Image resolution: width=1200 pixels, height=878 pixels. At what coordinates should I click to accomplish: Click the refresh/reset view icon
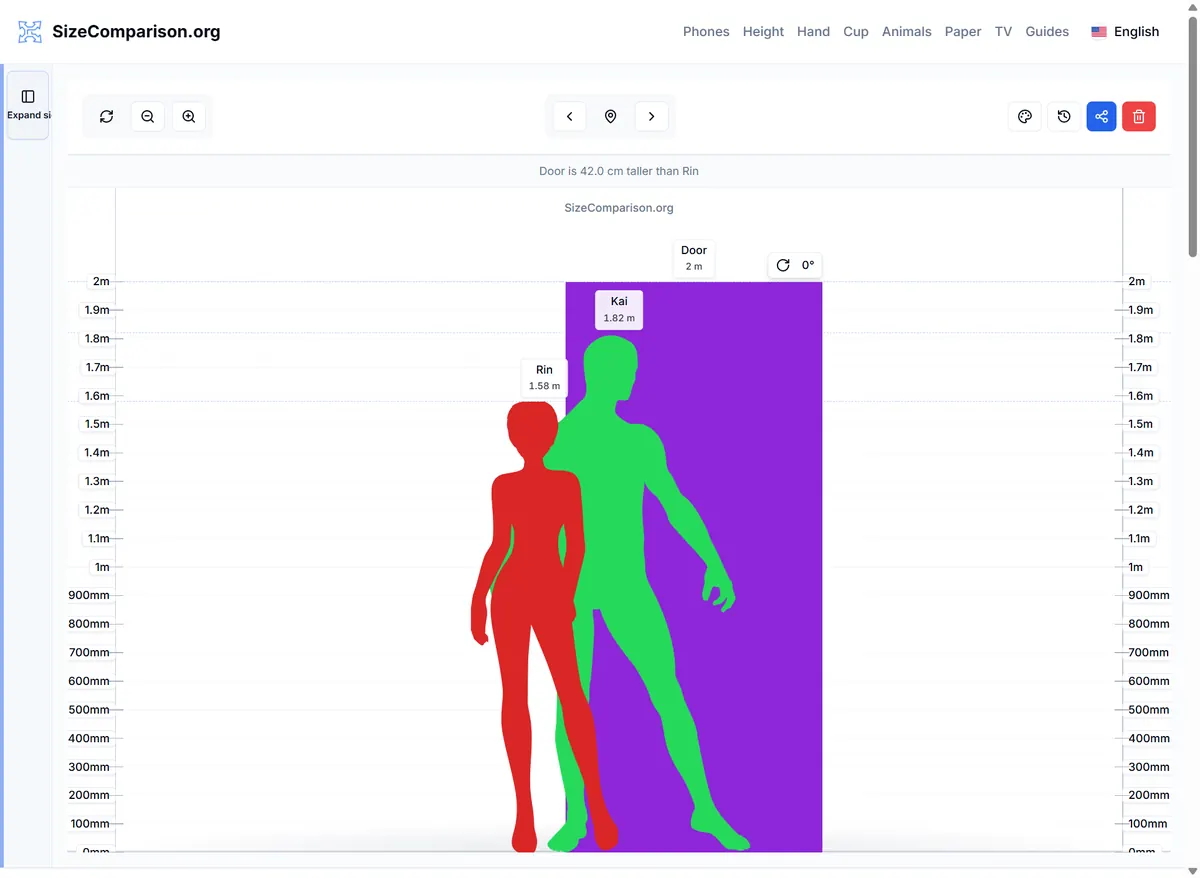tap(107, 117)
